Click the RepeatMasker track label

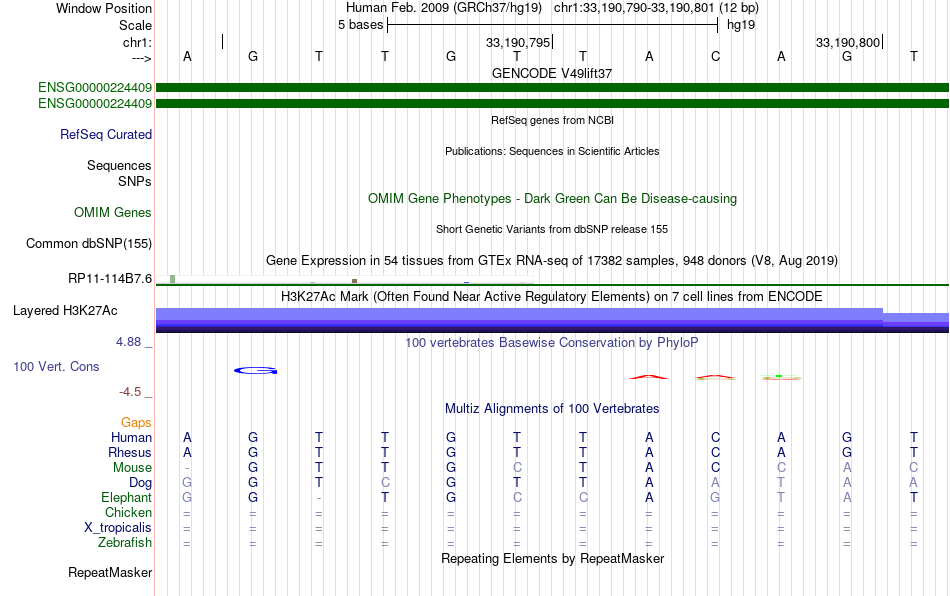tap(110, 572)
